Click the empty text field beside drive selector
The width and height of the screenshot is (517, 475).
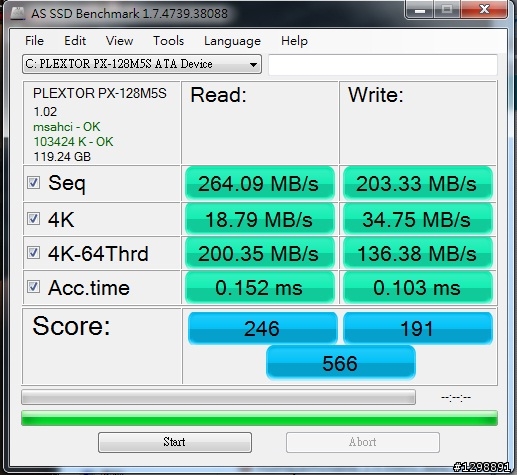click(x=383, y=65)
